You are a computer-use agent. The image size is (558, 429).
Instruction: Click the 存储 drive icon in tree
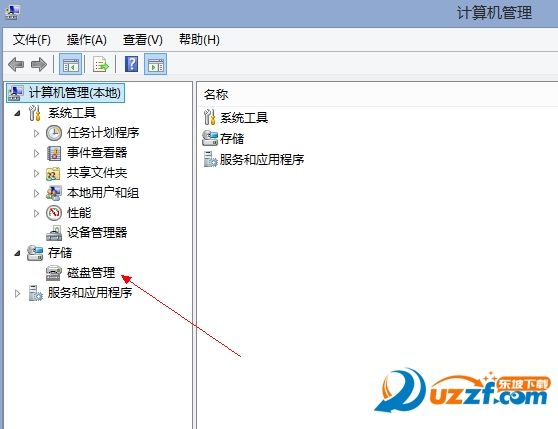coord(35,253)
